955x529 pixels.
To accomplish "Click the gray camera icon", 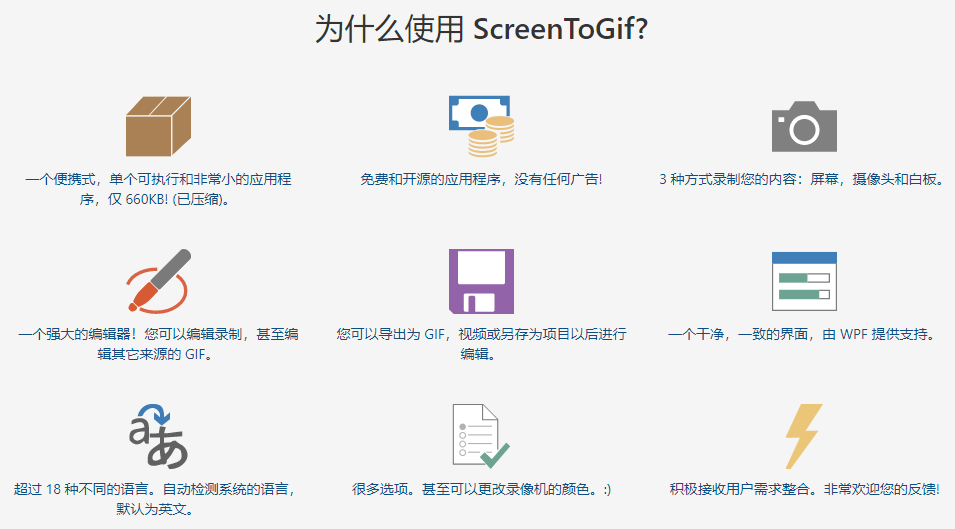I will click(804, 126).
